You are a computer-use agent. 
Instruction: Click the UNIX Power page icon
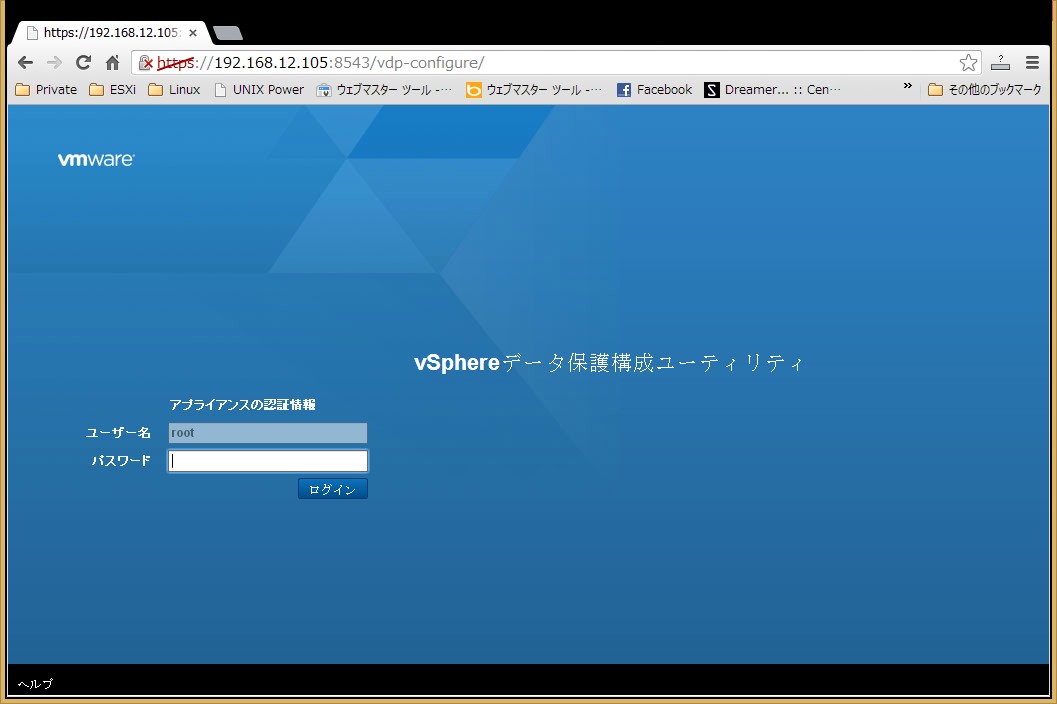[220, 90]
